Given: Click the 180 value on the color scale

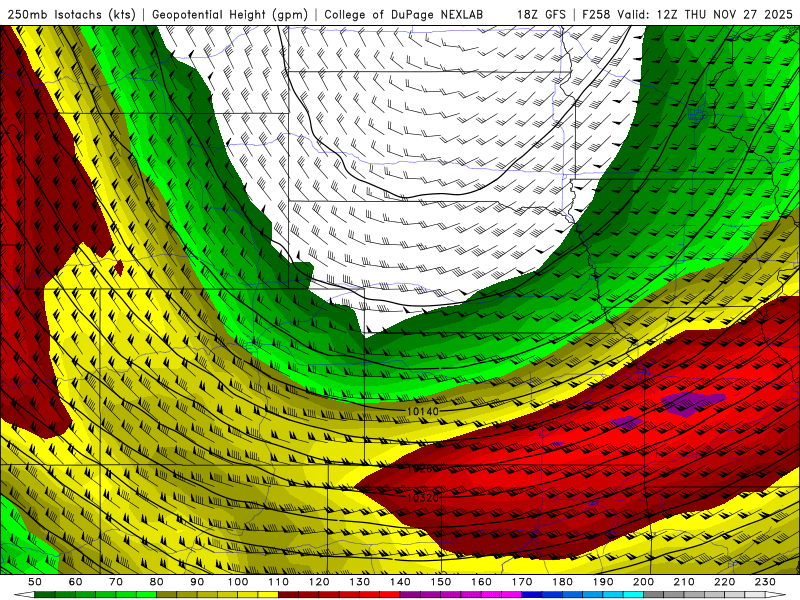Looking at the screenshot, I should click(x=562, y=582).
